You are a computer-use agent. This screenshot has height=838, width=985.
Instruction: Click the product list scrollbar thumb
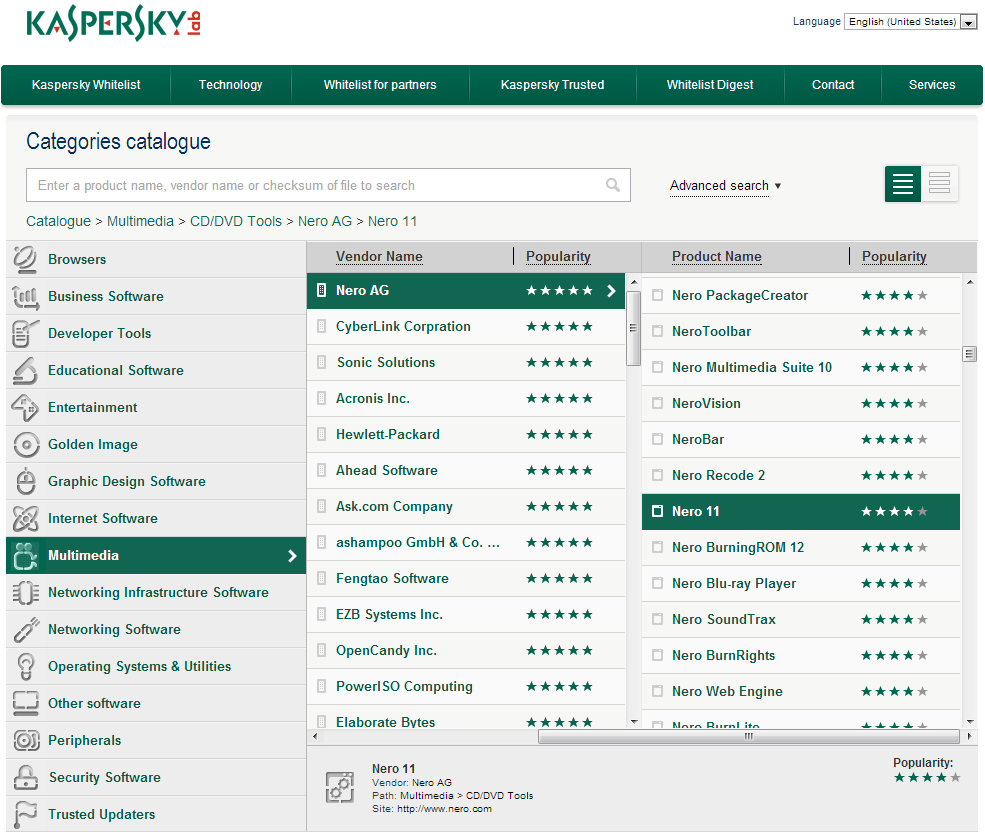[x=970, y=354]
